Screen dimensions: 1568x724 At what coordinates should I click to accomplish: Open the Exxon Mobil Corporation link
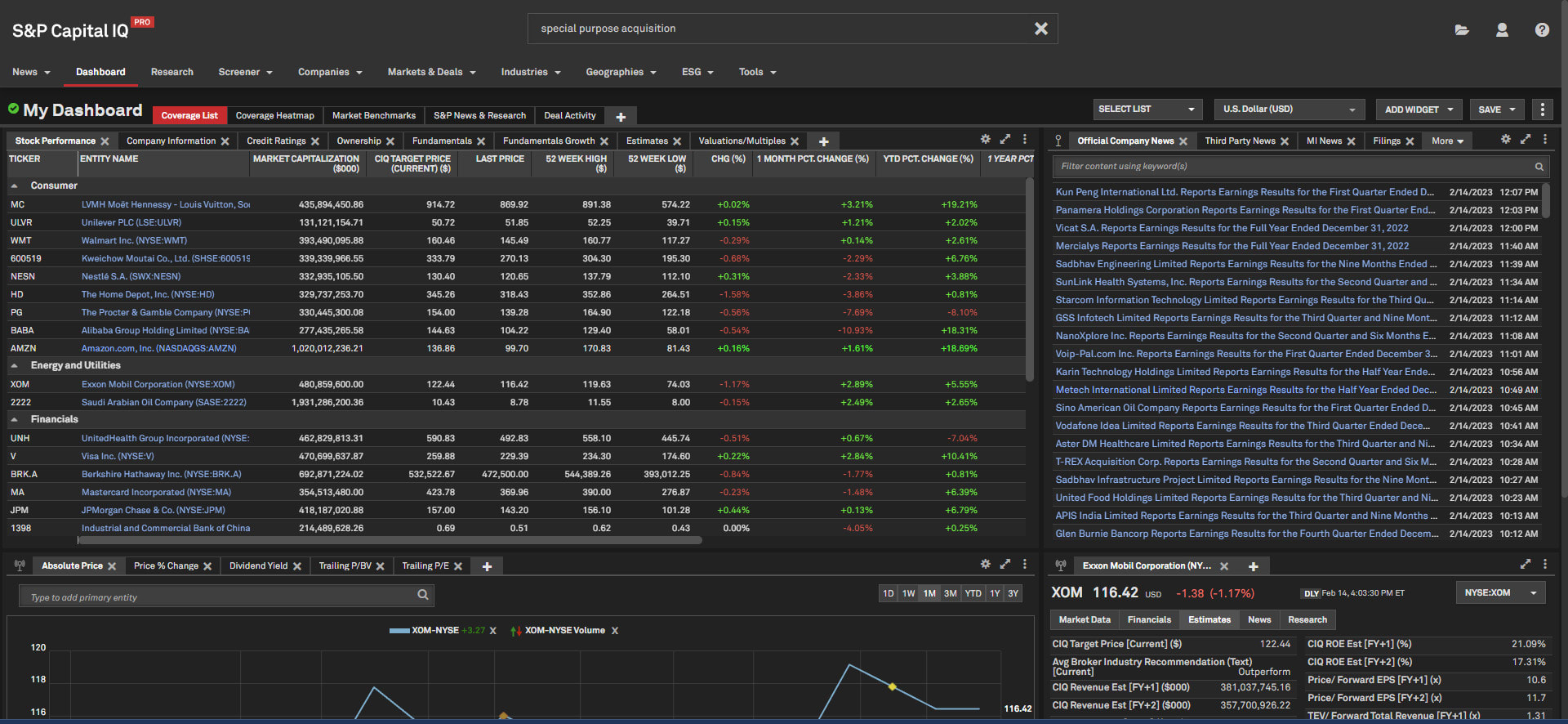(x=158, y=384)
